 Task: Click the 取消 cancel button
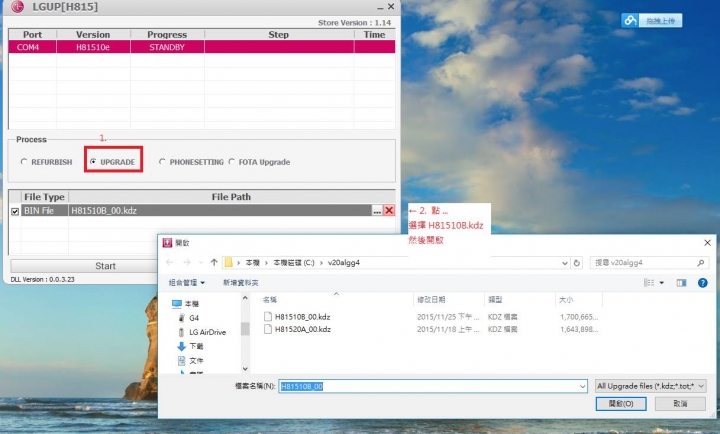pos(680,404)
